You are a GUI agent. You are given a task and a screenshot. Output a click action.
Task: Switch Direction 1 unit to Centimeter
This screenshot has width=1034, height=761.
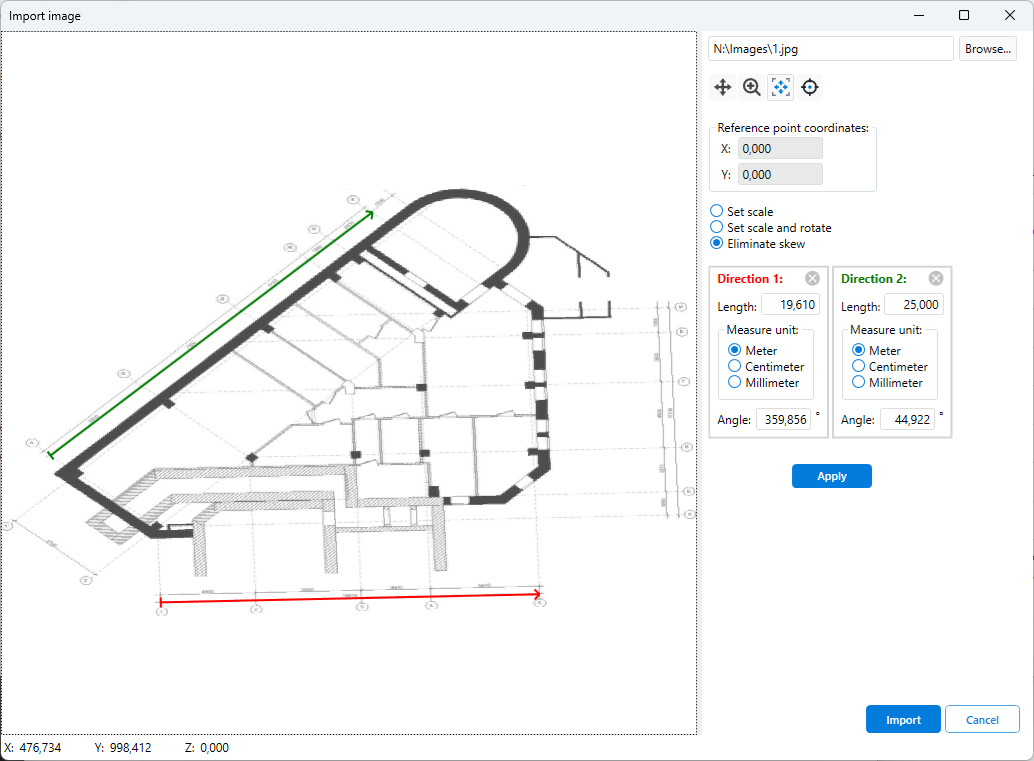pos(733,366)
